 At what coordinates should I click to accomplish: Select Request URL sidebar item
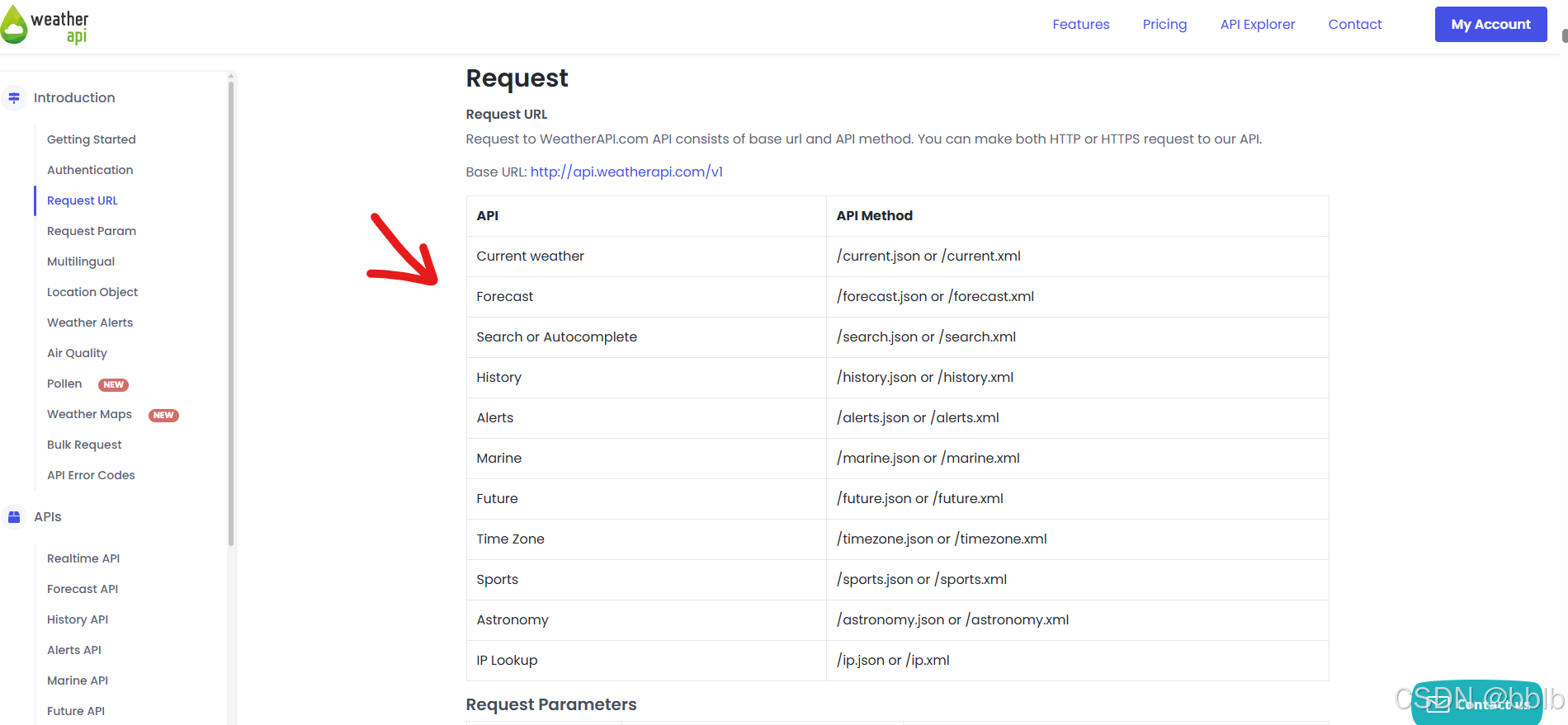[83, 200]
